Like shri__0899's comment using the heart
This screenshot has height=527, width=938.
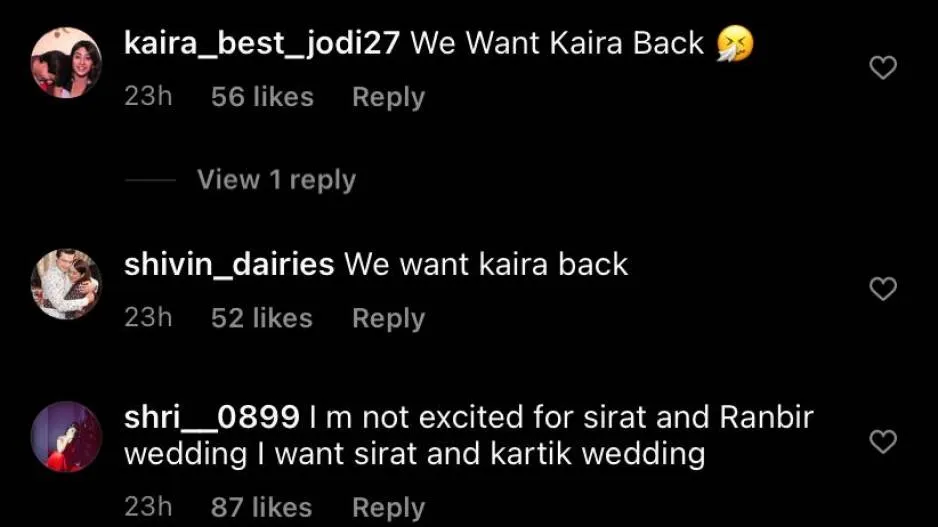point(883,441)
